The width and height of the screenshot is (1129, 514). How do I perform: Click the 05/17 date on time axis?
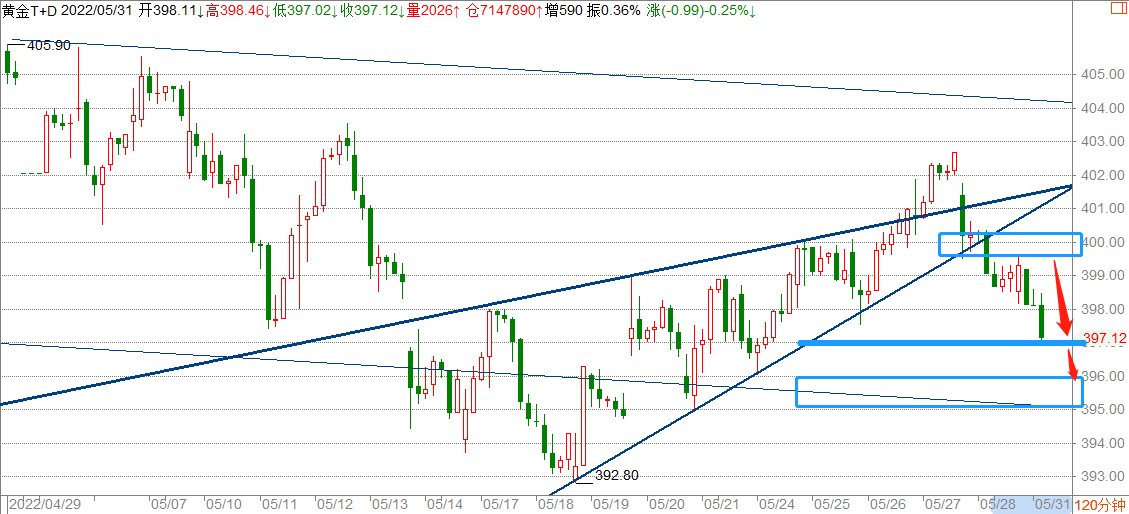499,505
